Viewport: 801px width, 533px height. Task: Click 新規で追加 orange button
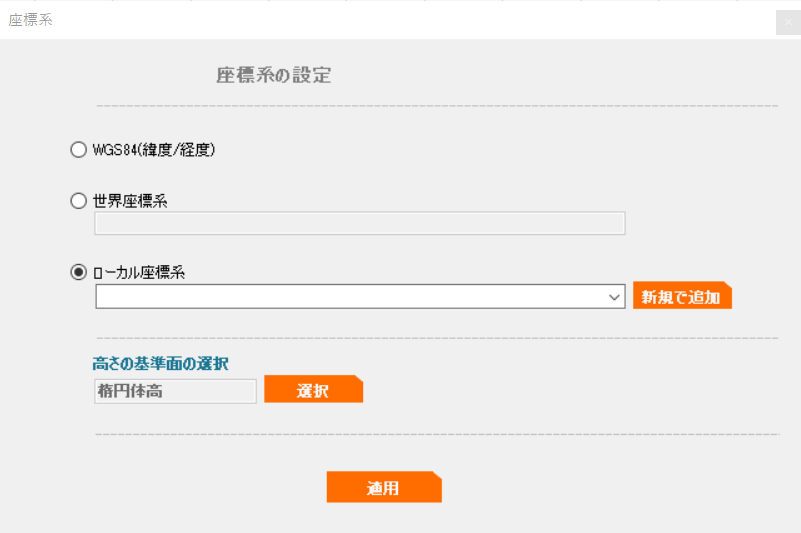tap(682, 295)
